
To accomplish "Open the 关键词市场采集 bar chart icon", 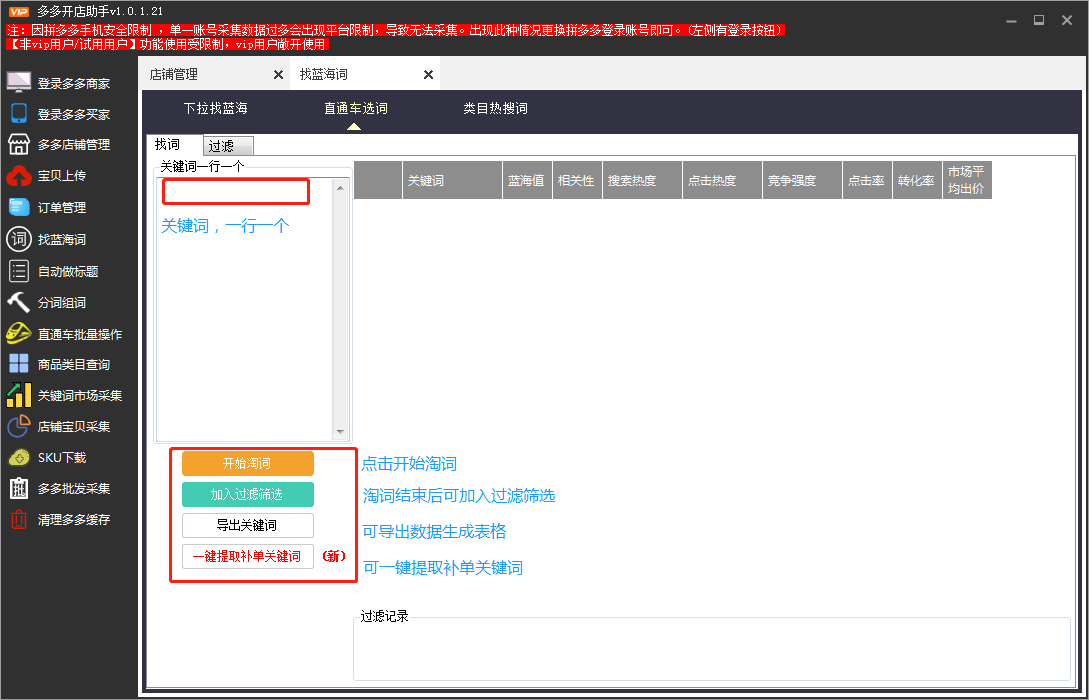I will click(19, 394).
